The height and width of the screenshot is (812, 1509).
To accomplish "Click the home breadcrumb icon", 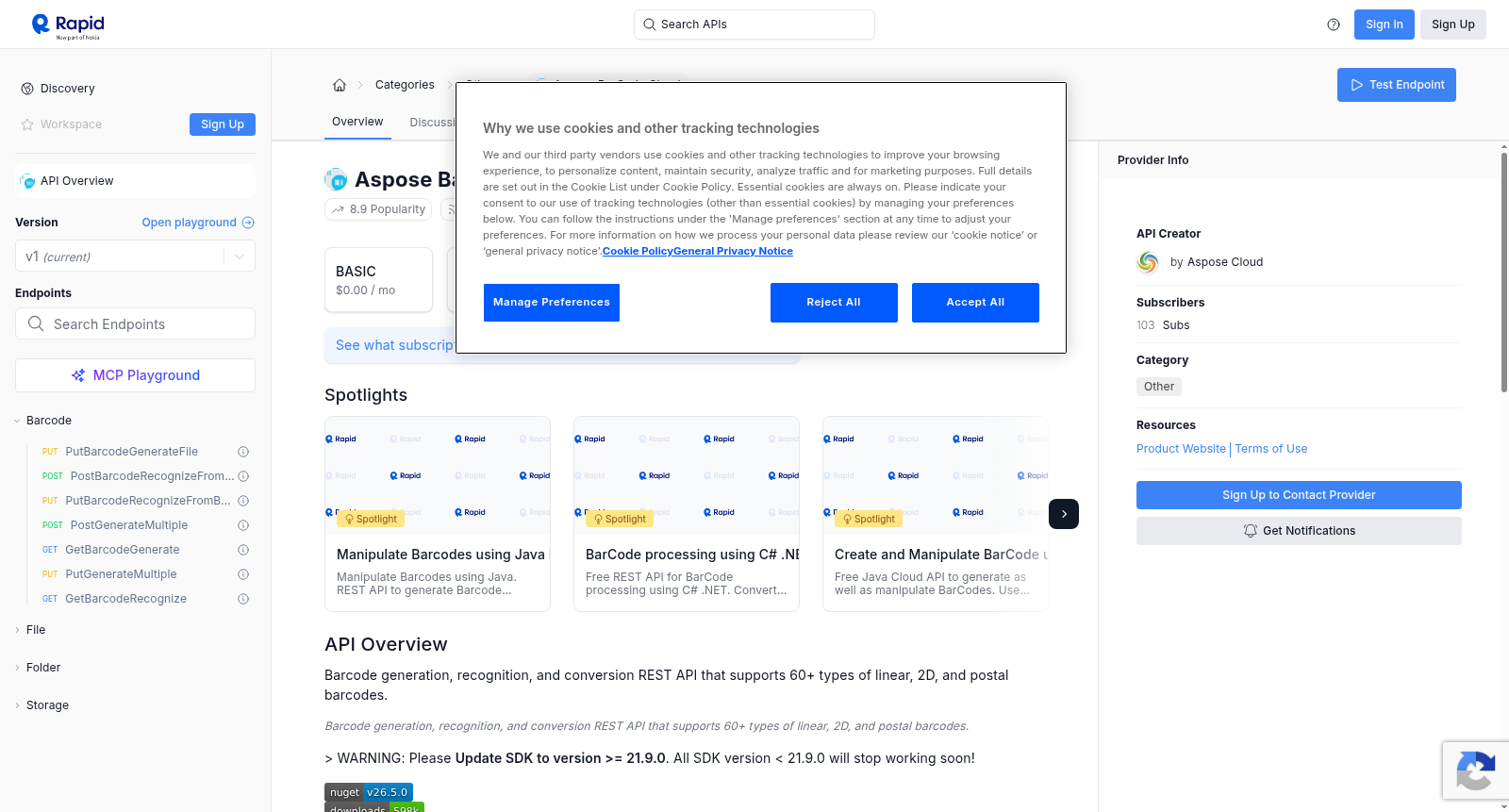I will 340,85.
